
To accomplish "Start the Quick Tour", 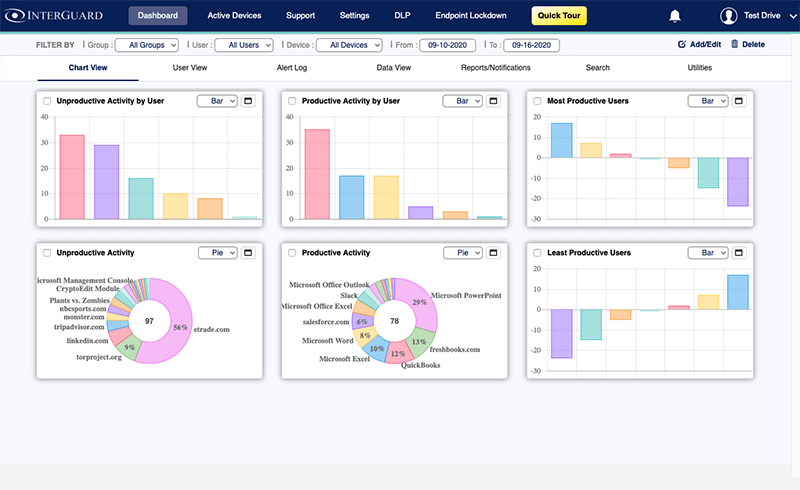I will tap(559, 16).
